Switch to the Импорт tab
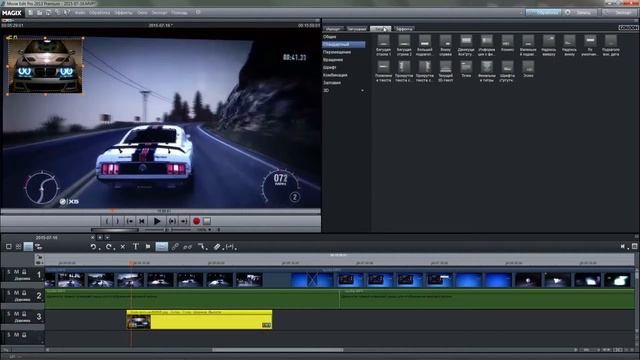Viewport: 640px width, 360px height. (x=333, y=29)
